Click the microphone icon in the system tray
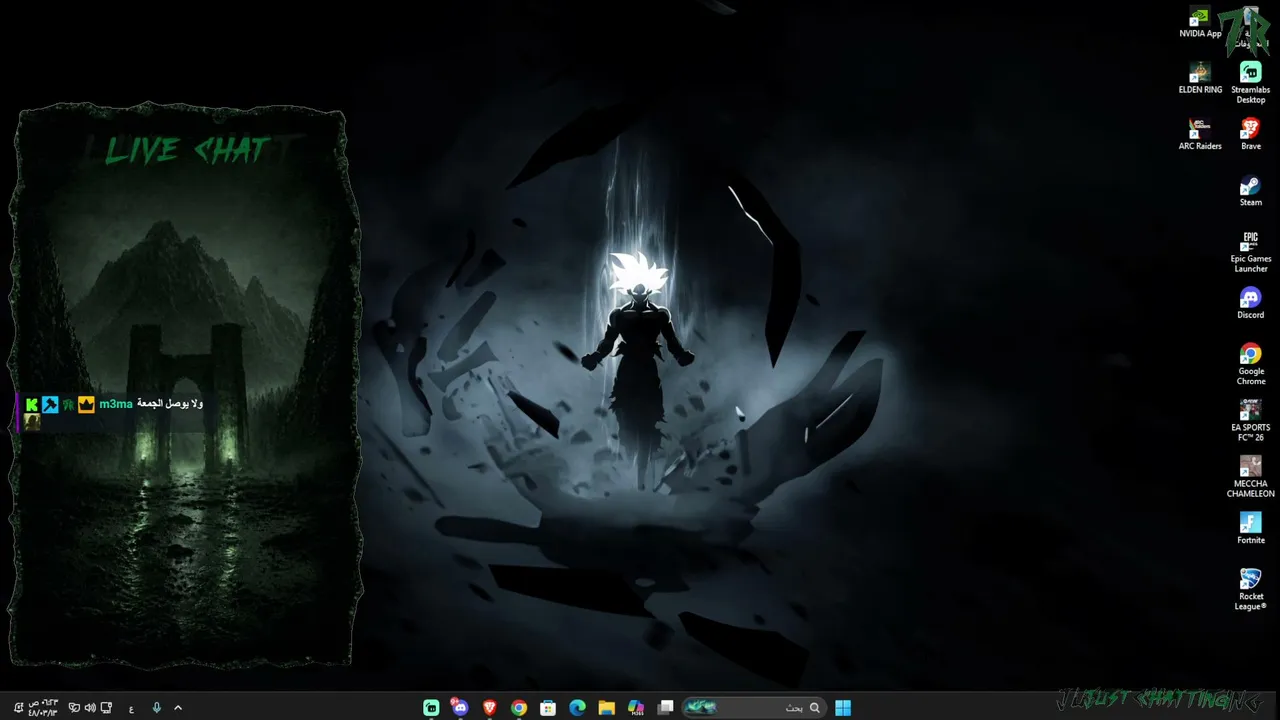 [x=156, y=708]
